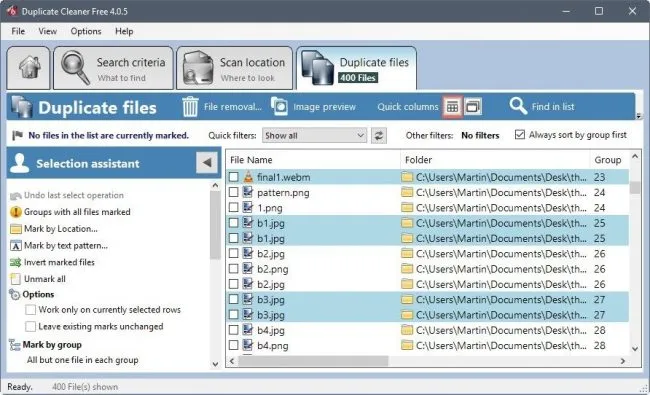The height and width of the screenshot is (395, 650).
Task: Click the Image preview icon
Action: pyautogui.click(x=279, y=107)
